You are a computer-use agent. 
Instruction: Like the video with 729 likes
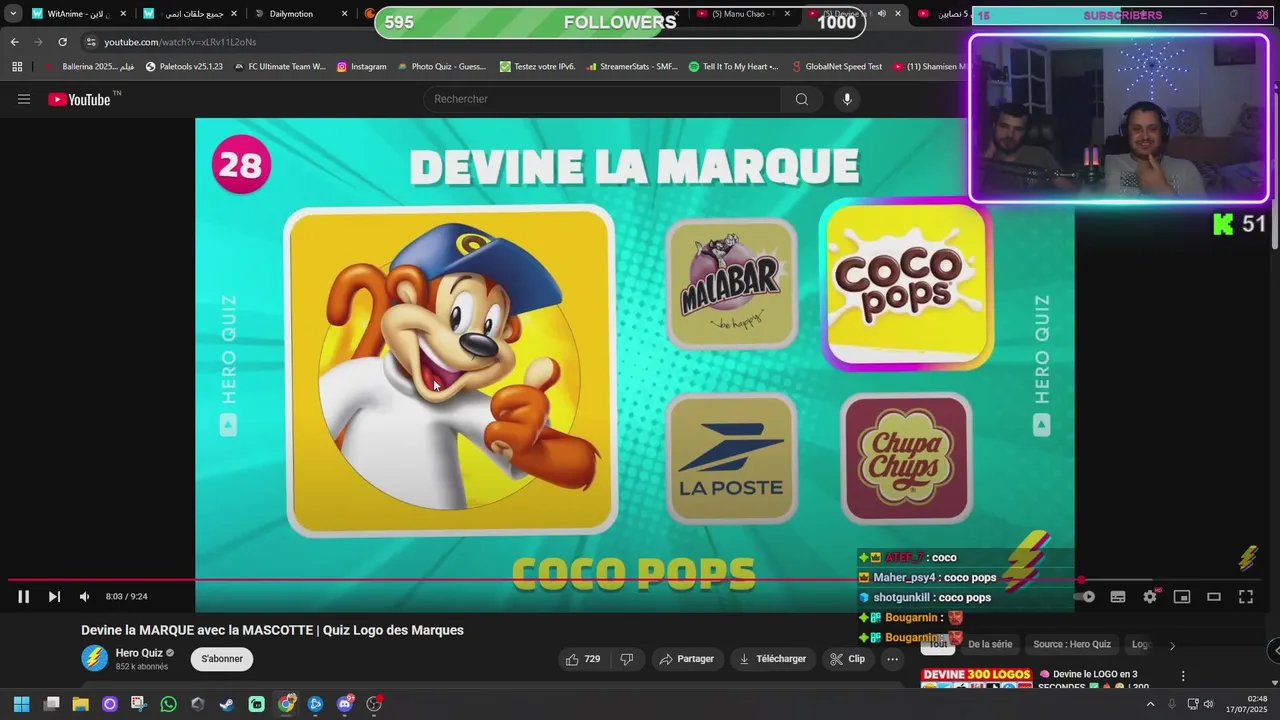582,659
